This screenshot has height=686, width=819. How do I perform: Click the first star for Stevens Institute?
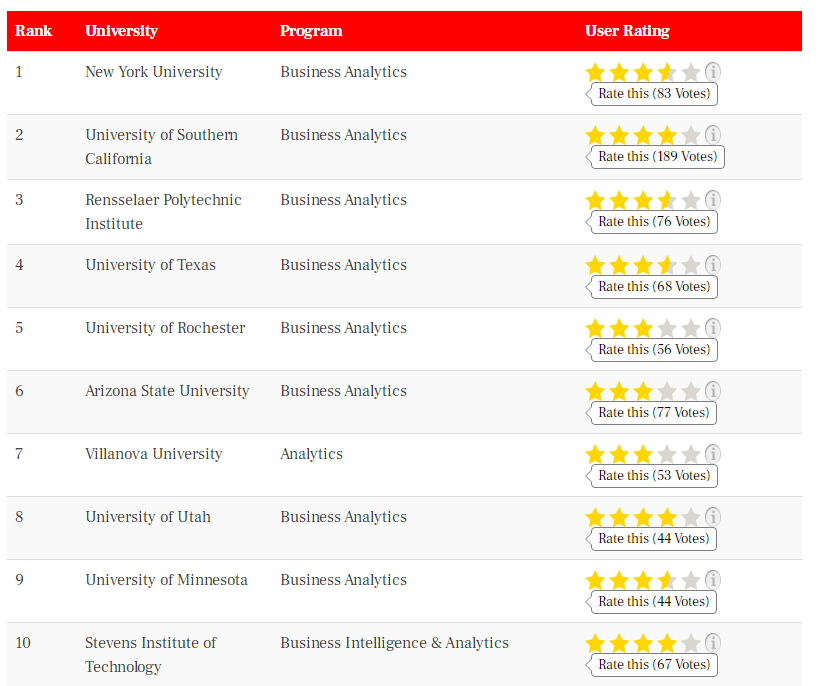click(x=595, y=644)
